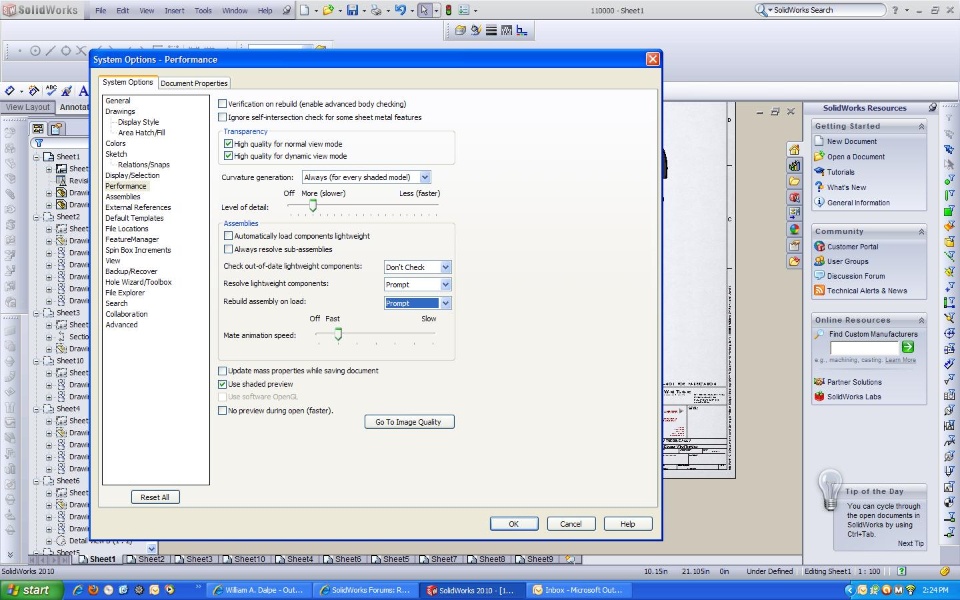Screen dimensions: 960x600
Task: Click the Help question mark in title bar
Action: (895, 10)
